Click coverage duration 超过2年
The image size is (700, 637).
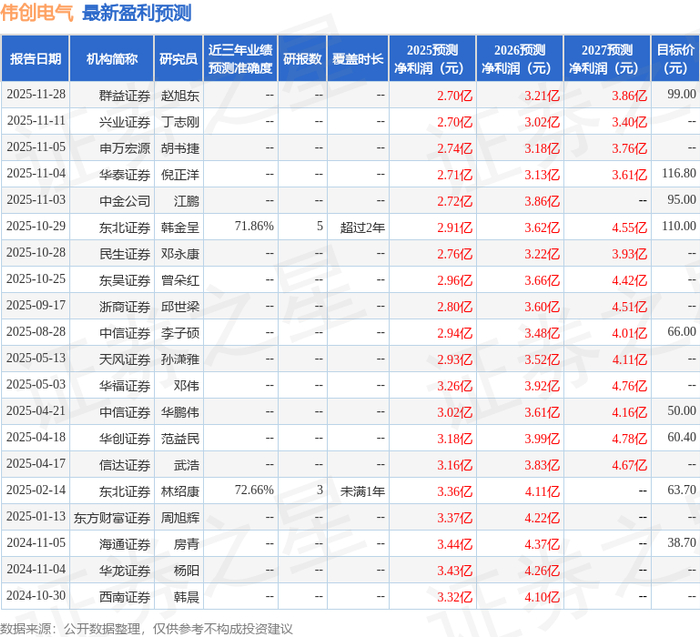[362, 227]
